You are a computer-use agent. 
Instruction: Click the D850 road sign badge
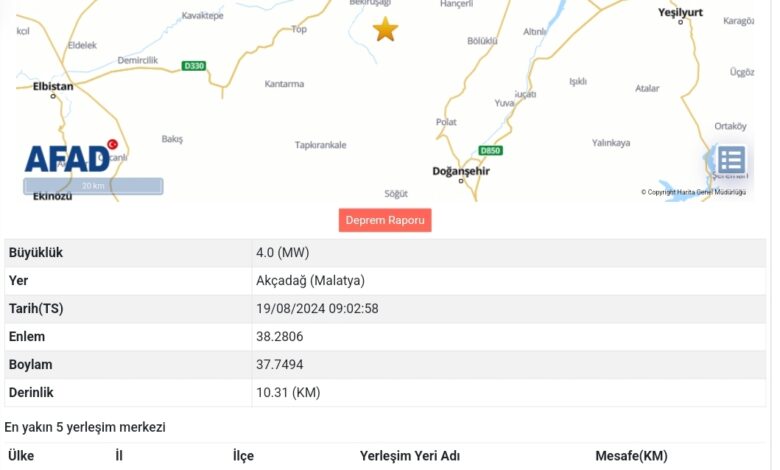pyautogui.click(x=490, y=150)
